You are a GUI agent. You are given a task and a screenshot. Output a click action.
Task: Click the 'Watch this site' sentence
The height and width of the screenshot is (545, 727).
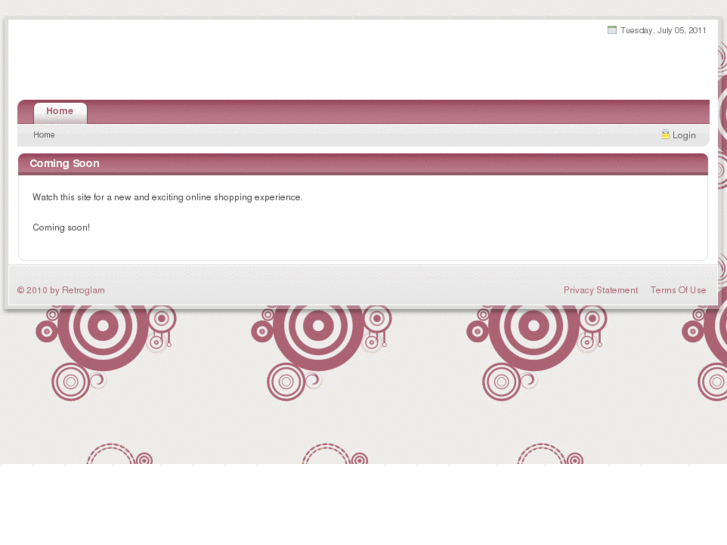(x=167, y=198)
